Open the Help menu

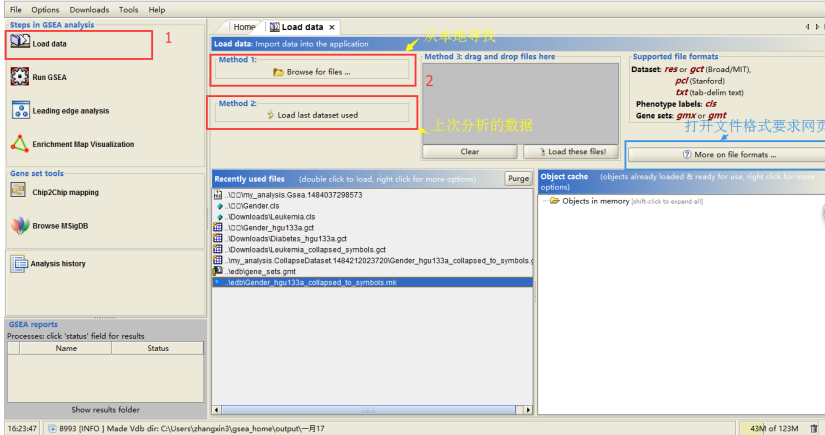click(157, 9)
